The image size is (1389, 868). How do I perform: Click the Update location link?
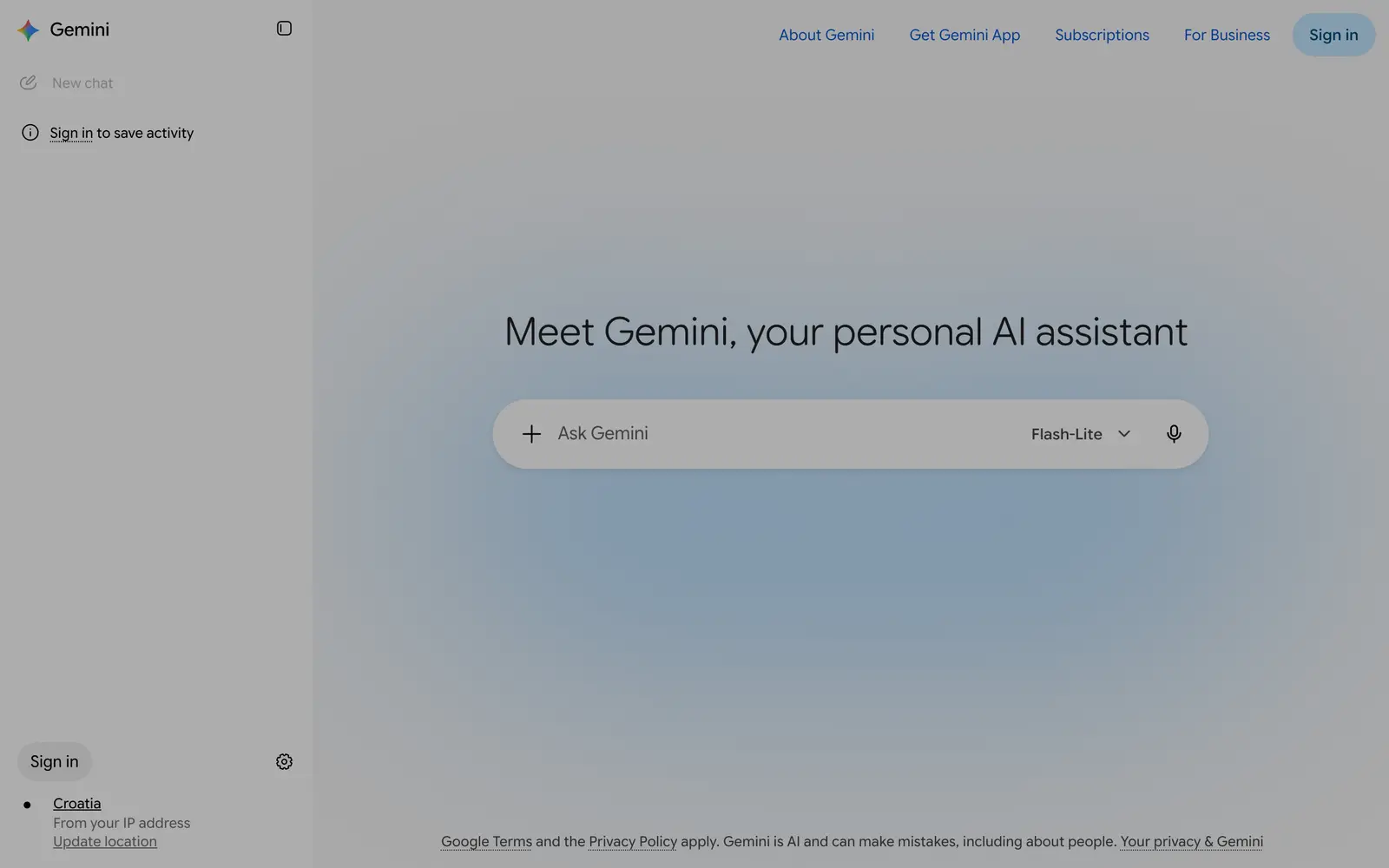coord(105,841)
